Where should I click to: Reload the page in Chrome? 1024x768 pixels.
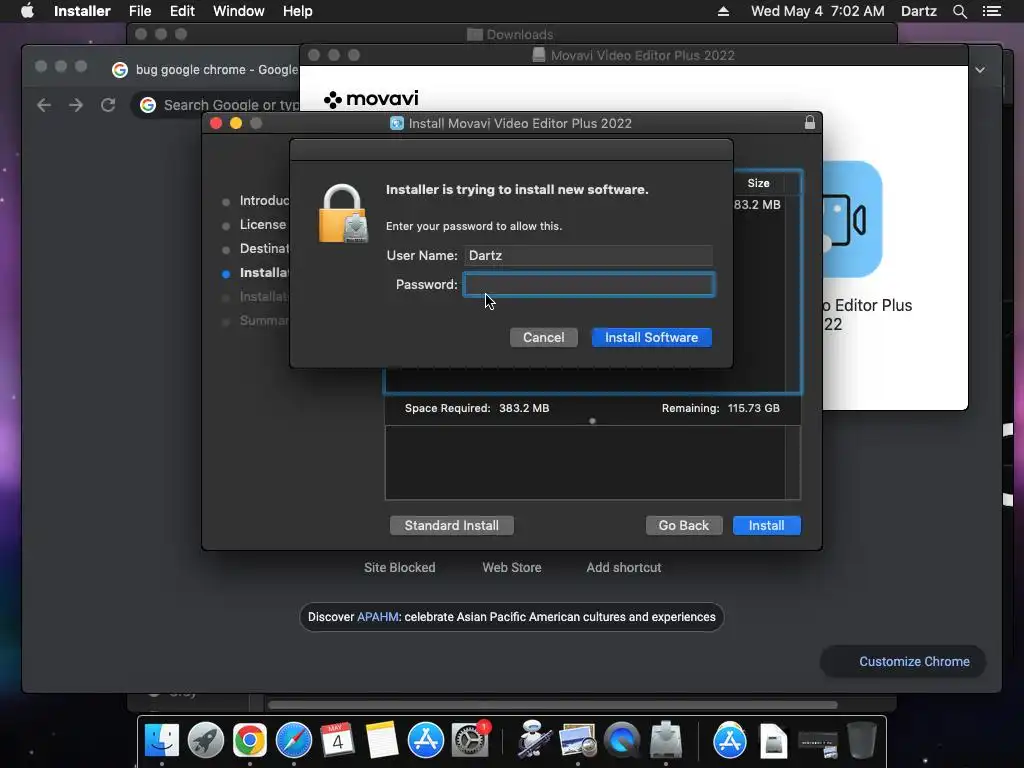pos(108,105)
